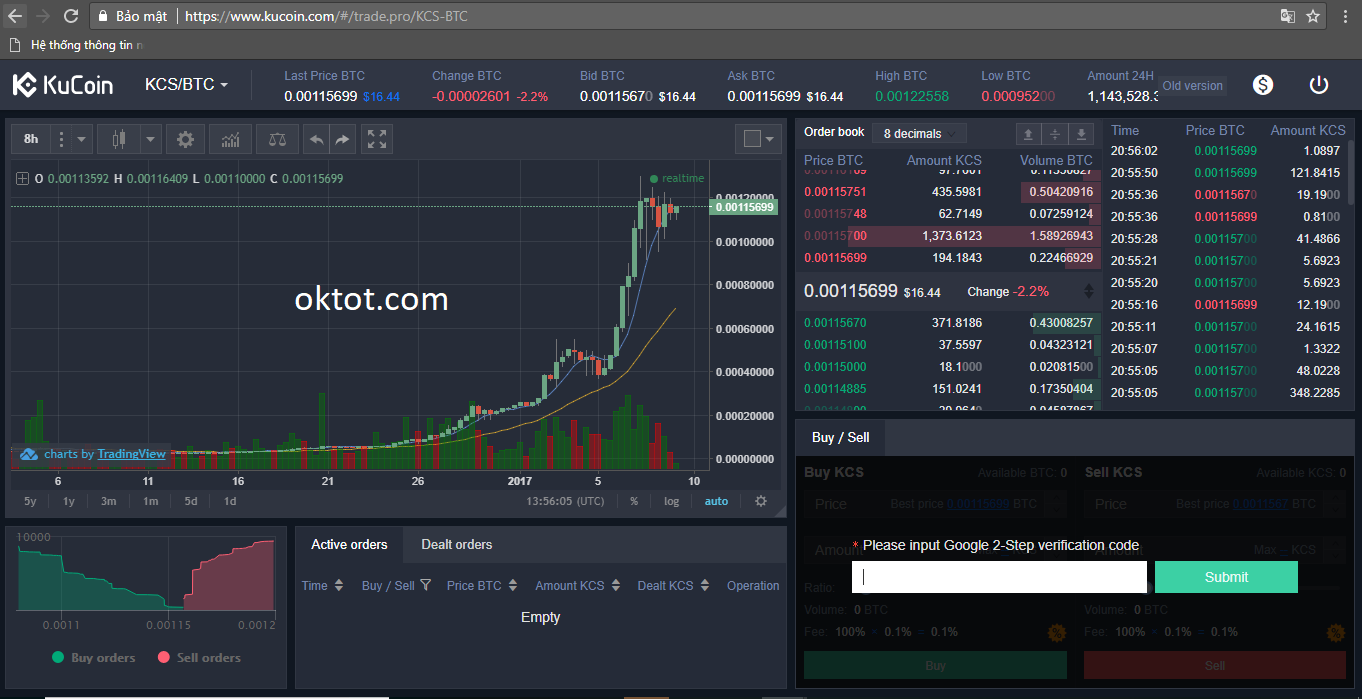Follow the TradingView link

[x=131, y=454]
